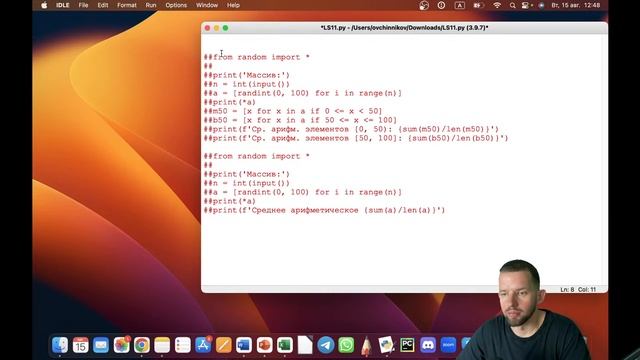
Task: Close the LS11.py editor window
Action: coord(207,28)
